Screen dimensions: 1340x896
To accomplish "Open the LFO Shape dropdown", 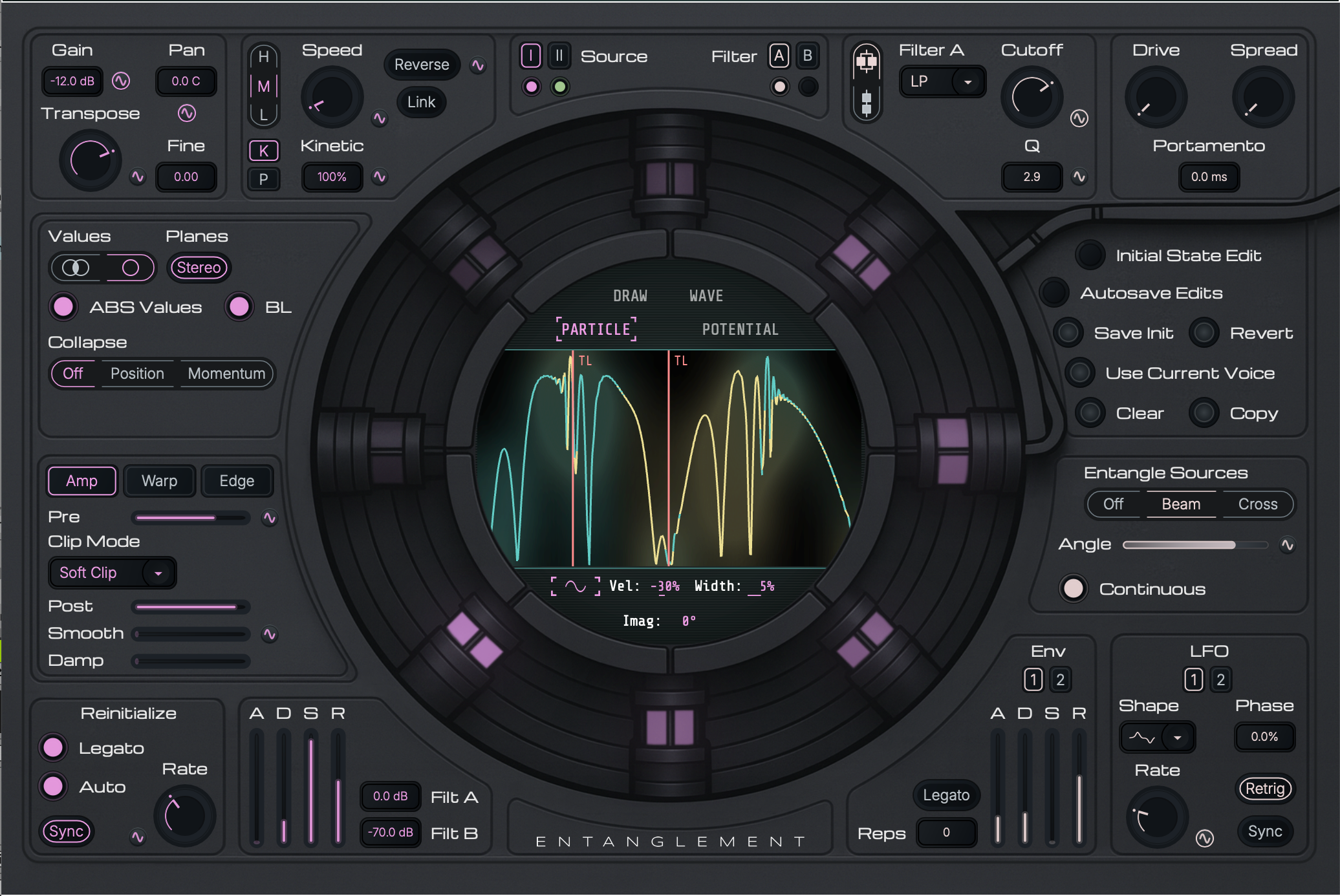I will (x=1157, y=737).
